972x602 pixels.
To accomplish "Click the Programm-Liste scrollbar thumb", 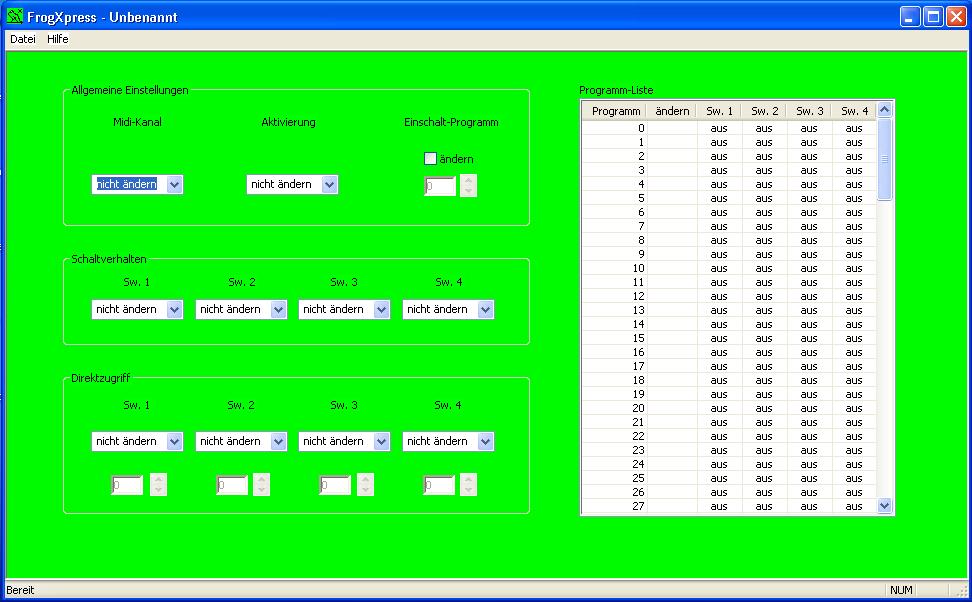I will [885, 159].
